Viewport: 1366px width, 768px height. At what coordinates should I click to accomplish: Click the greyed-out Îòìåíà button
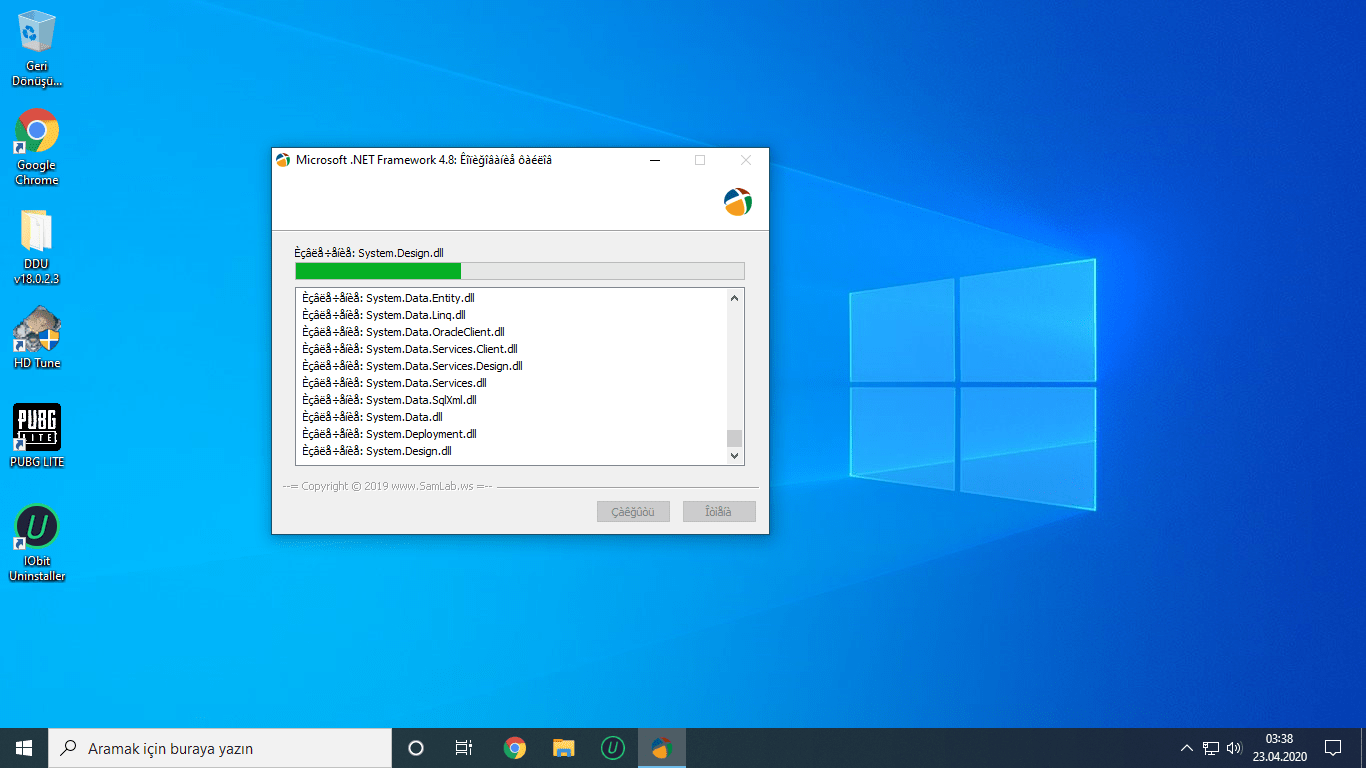(719, 512)
